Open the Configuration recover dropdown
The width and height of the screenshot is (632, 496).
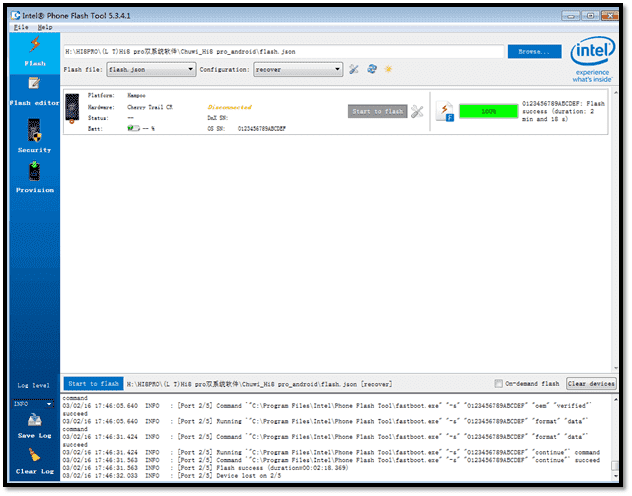point(298,70)
